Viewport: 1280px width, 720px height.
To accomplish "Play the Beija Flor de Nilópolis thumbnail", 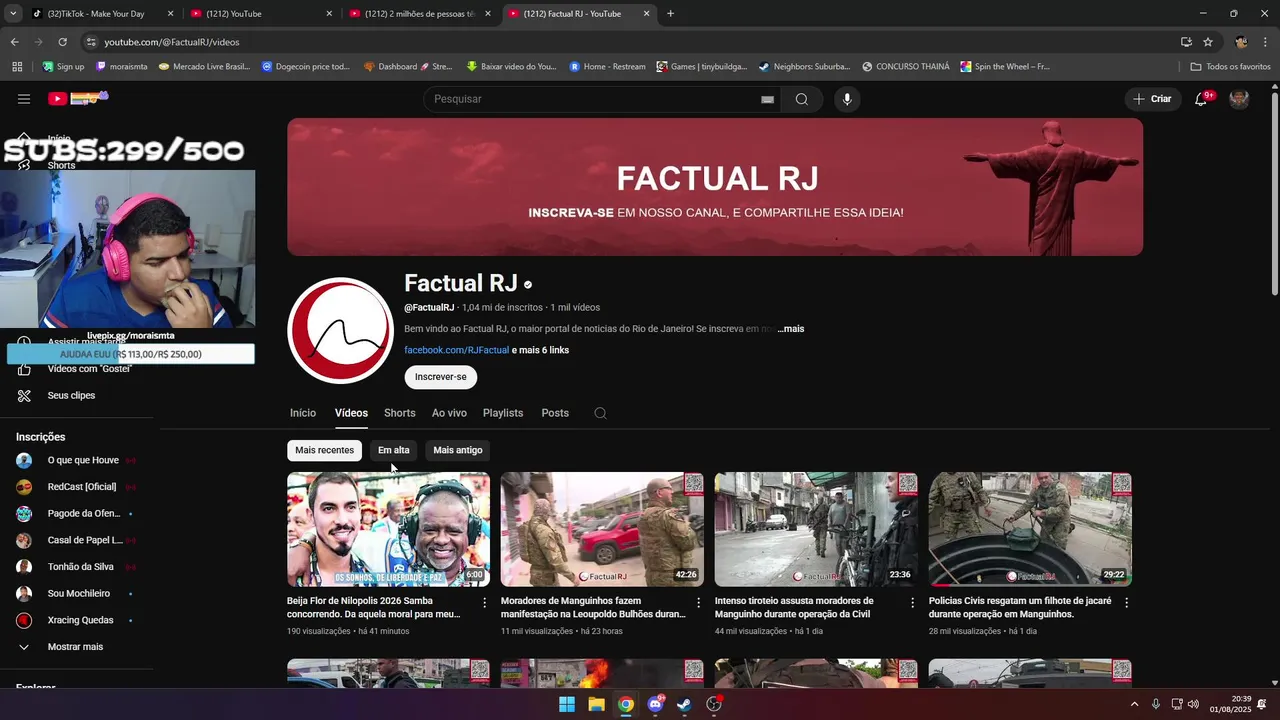I will [389, 529].
